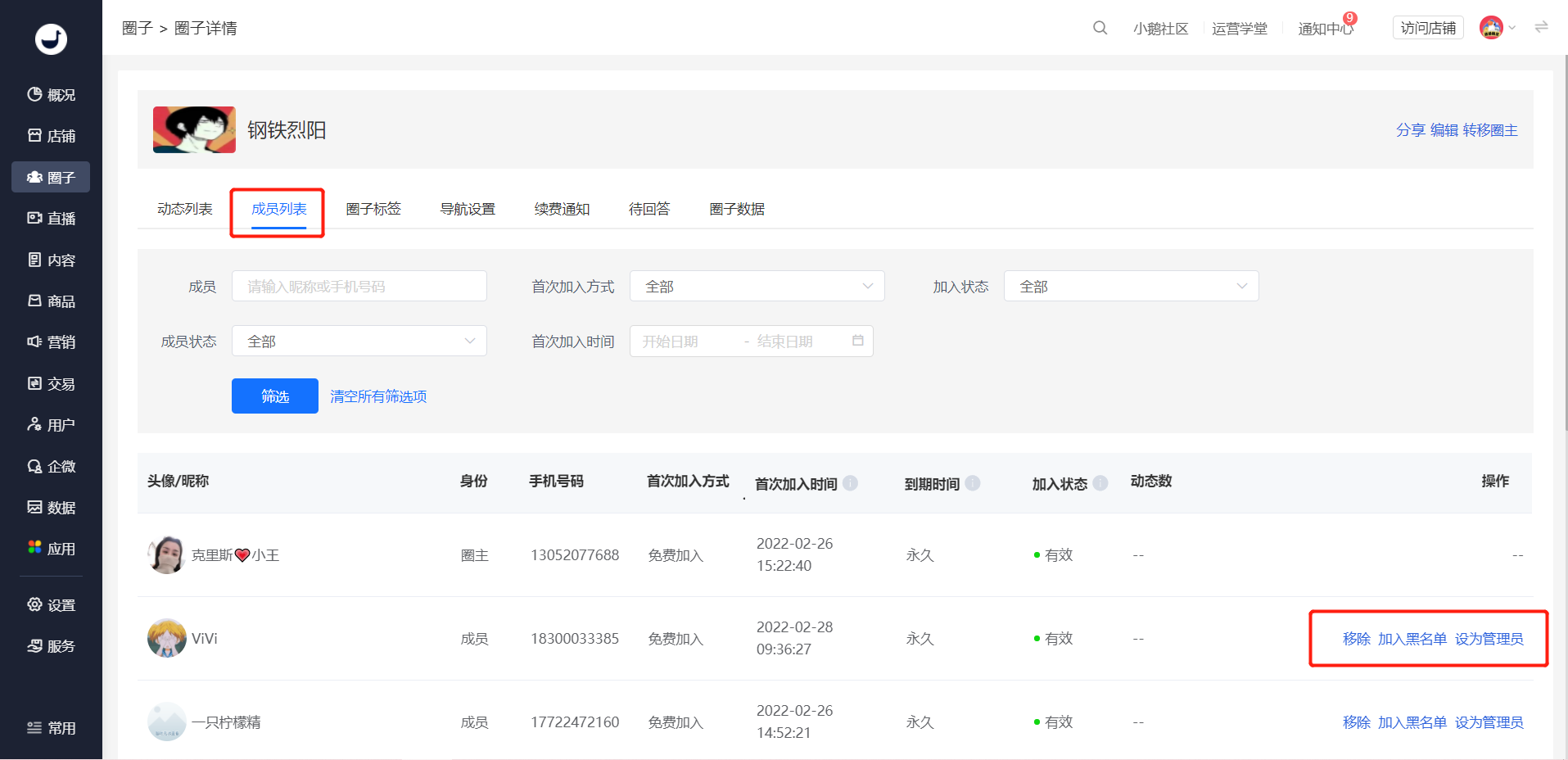The width and height of the screenshot is (1568, 760).
Task: Click the app logo in the sidebar
Action: [51, 38]
